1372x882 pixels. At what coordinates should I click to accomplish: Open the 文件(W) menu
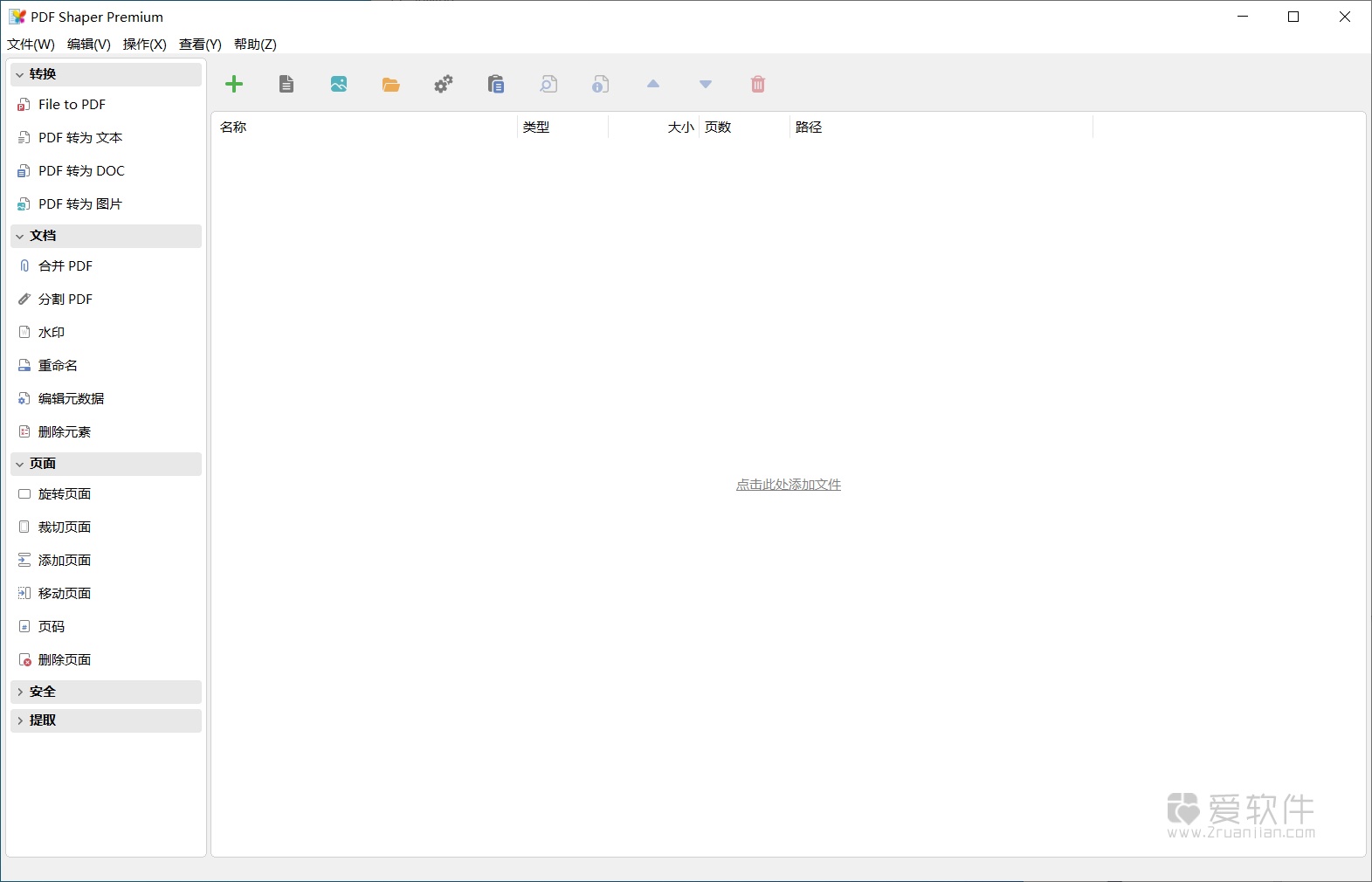coord(31,44)
